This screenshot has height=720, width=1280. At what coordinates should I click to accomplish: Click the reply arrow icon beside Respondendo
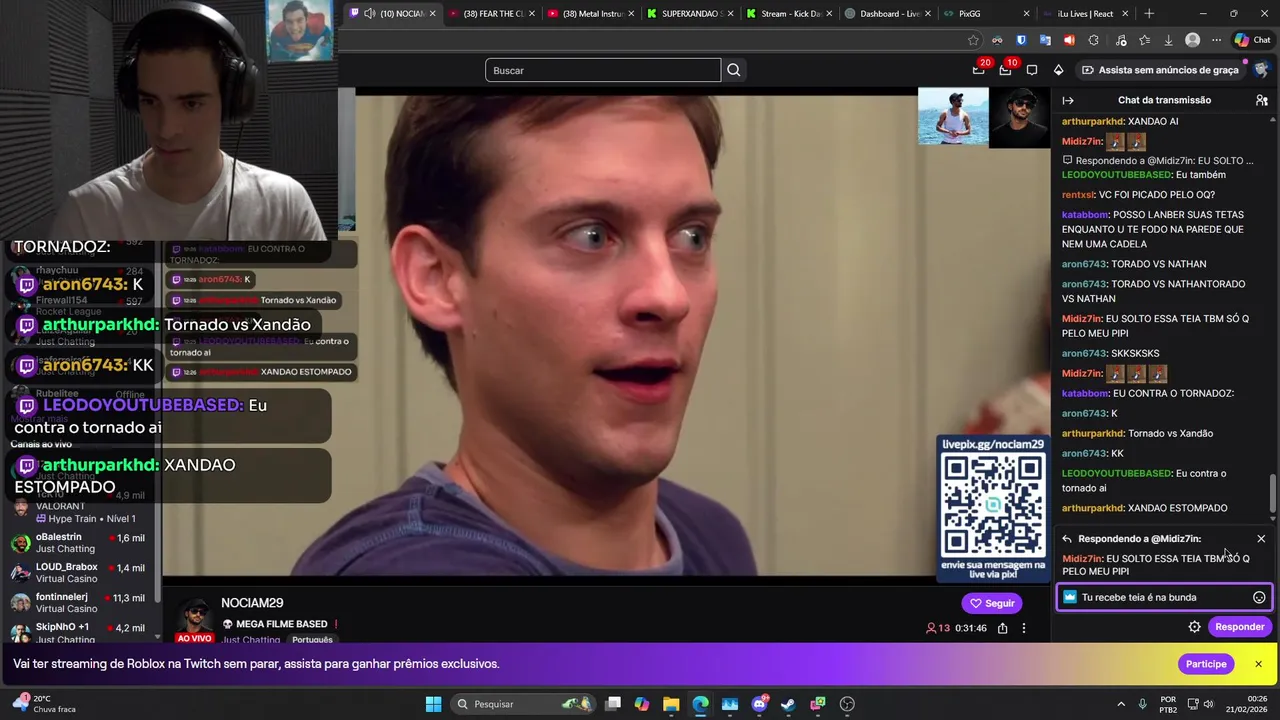(x=1067, y=539)
